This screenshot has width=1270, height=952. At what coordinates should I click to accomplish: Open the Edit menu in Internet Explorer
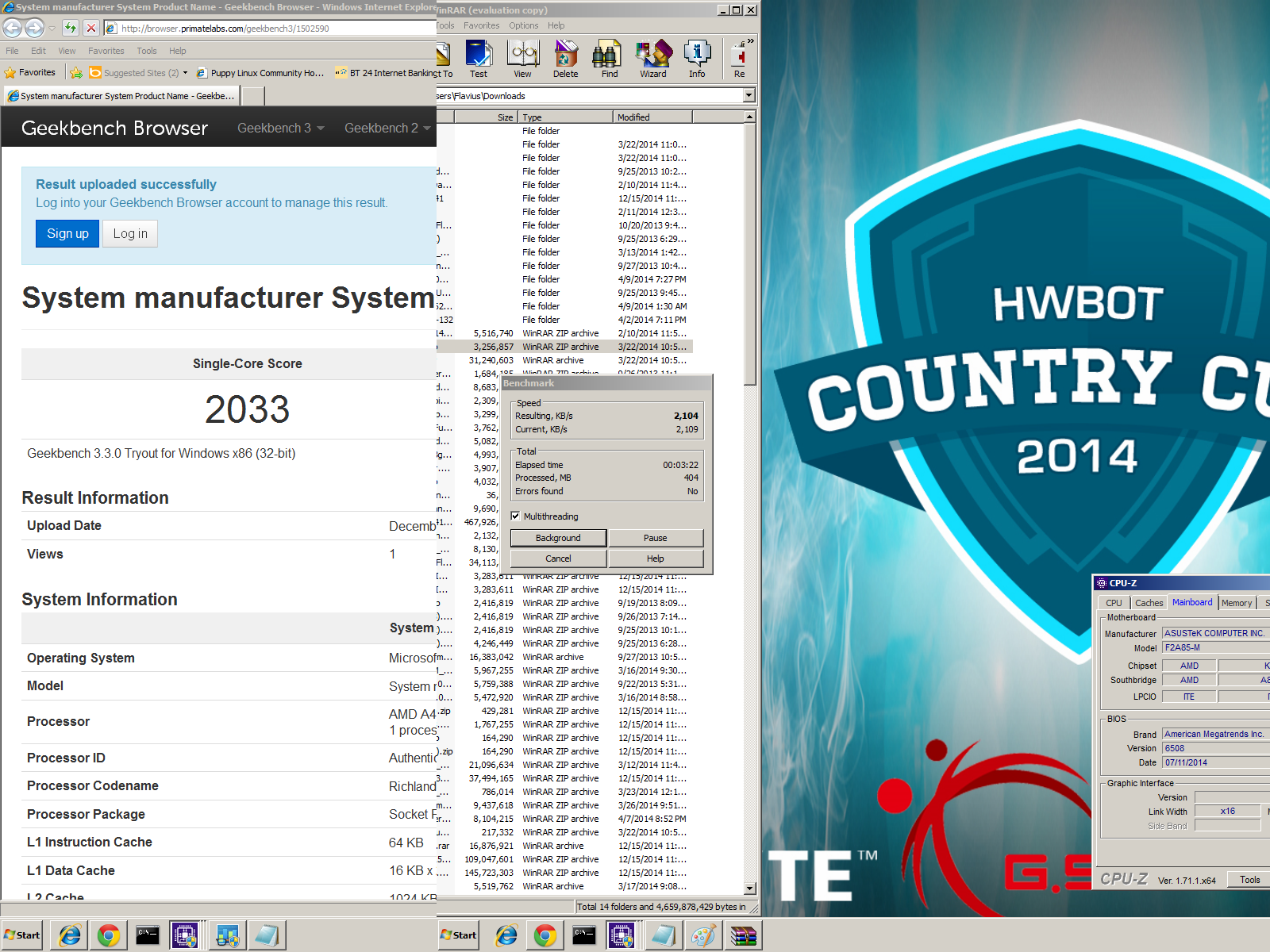point(38,51)
